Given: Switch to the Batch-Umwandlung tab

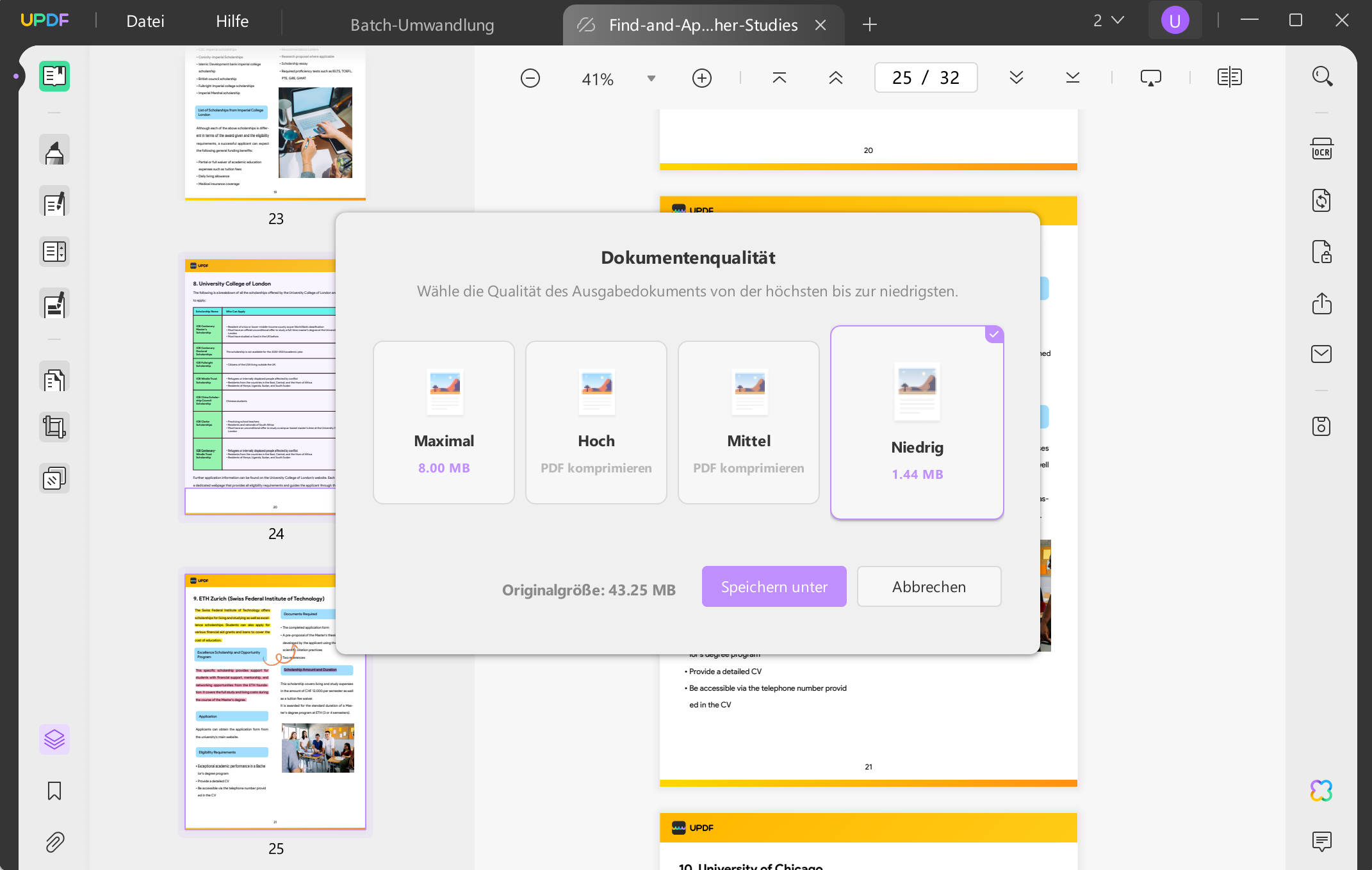Looking at the screenshot, I should 422,25.
